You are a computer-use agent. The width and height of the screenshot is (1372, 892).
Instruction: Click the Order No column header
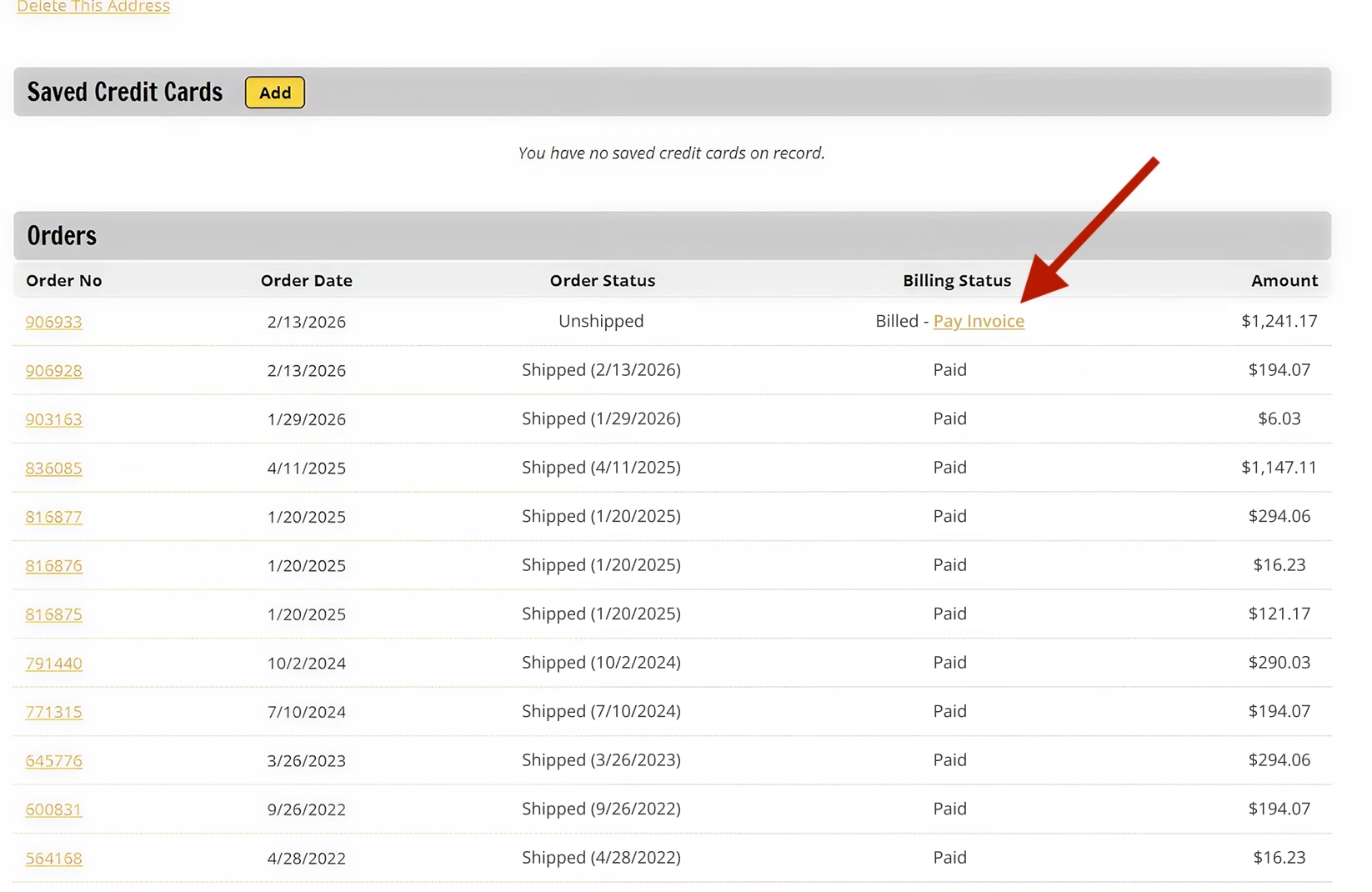click(x=64, y=280)
